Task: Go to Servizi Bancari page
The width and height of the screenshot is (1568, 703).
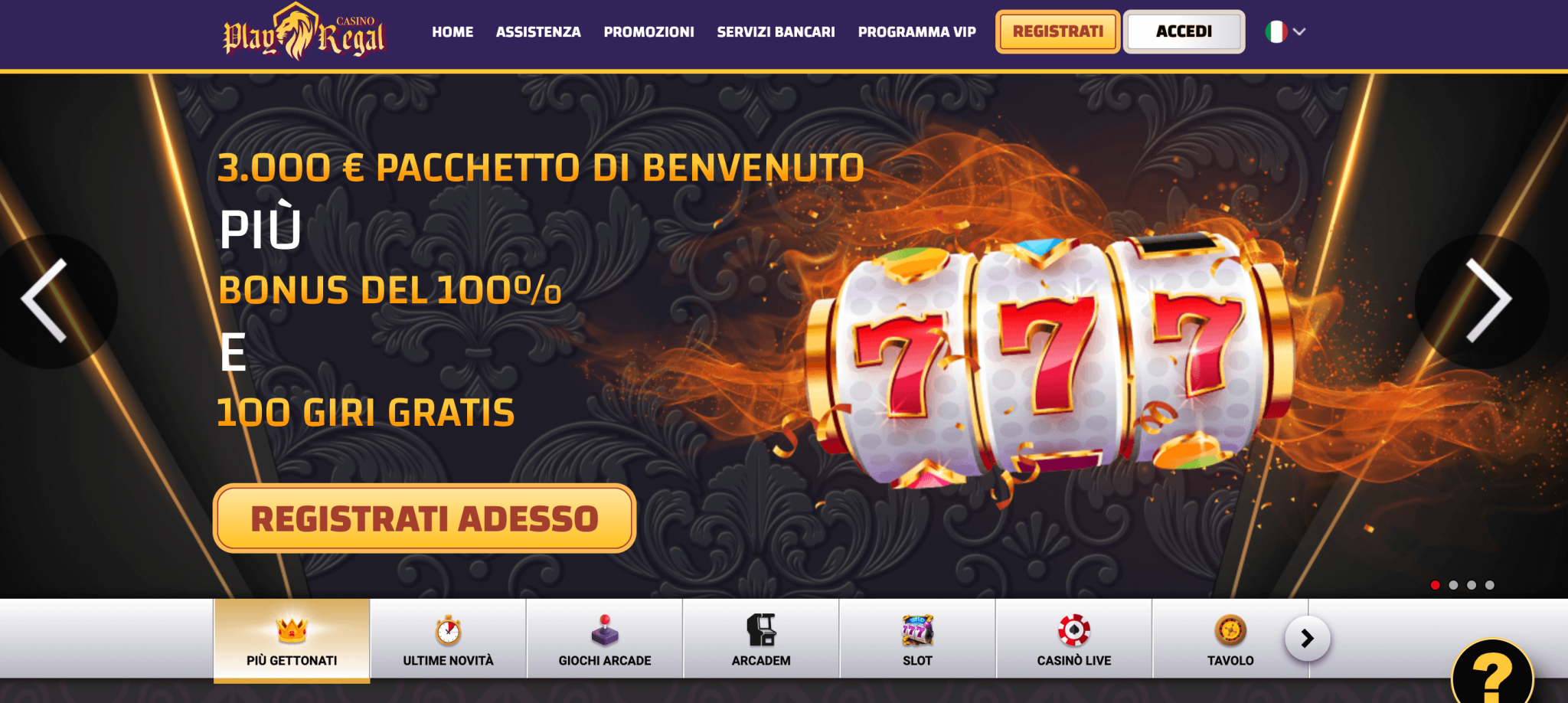Action: (x=776, y=32)
